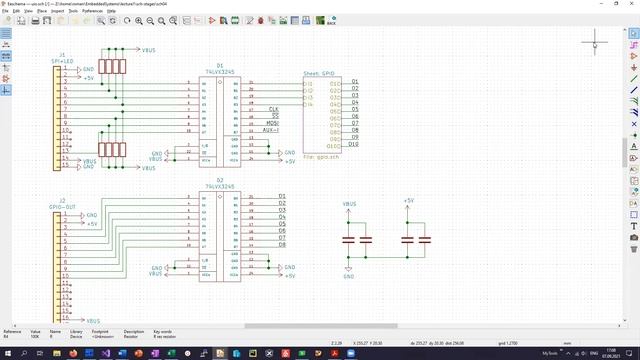Open the Footprint editor icon

coord(235,20)
